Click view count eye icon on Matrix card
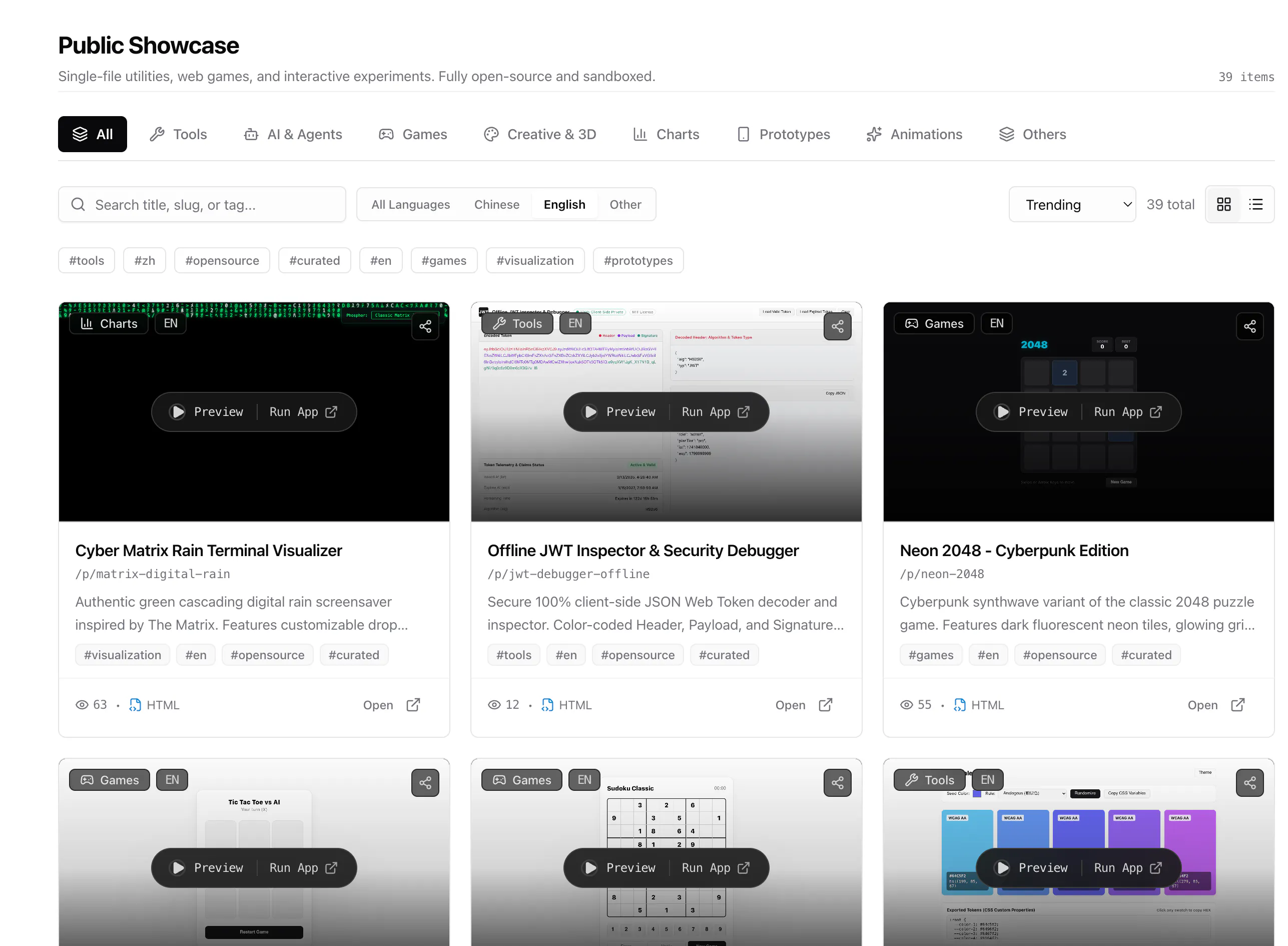The width and height of the screenshot is (1288, 946). click(82, 704)
